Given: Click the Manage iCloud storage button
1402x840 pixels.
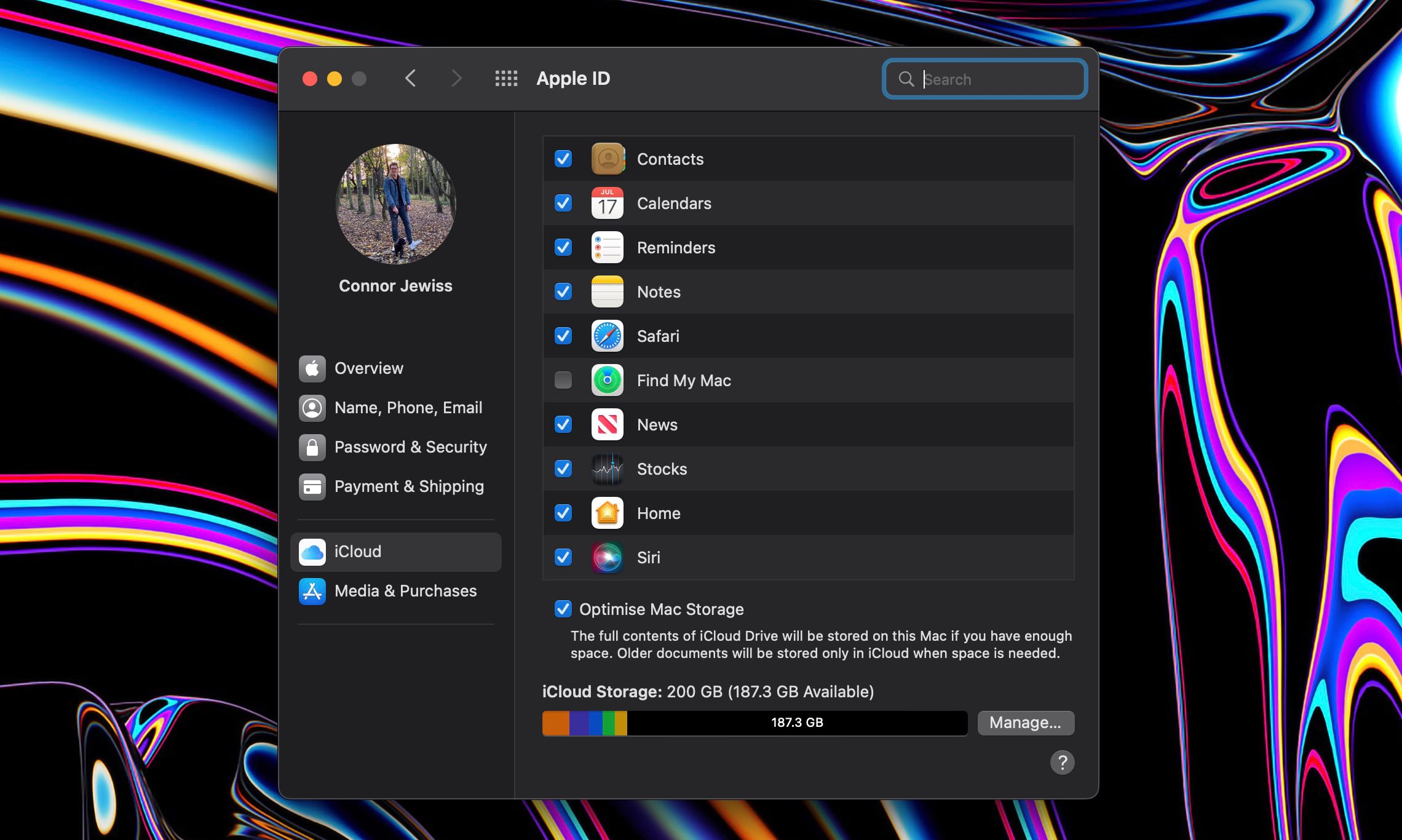Looking at the screenshot, I should [x=1025, y=722].
